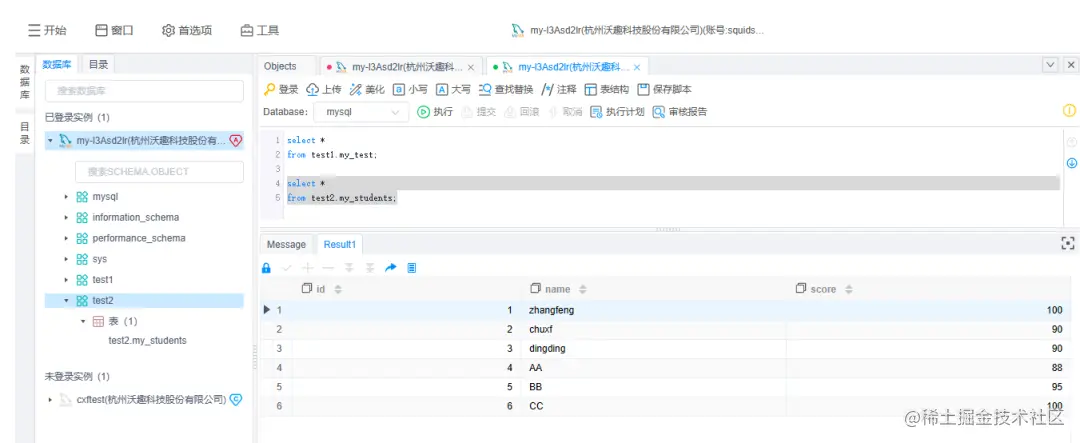Screen dimensions: 1080x443
Task: Open the 开始 menu
Action: pyautogui.click(x=48, y=30)
